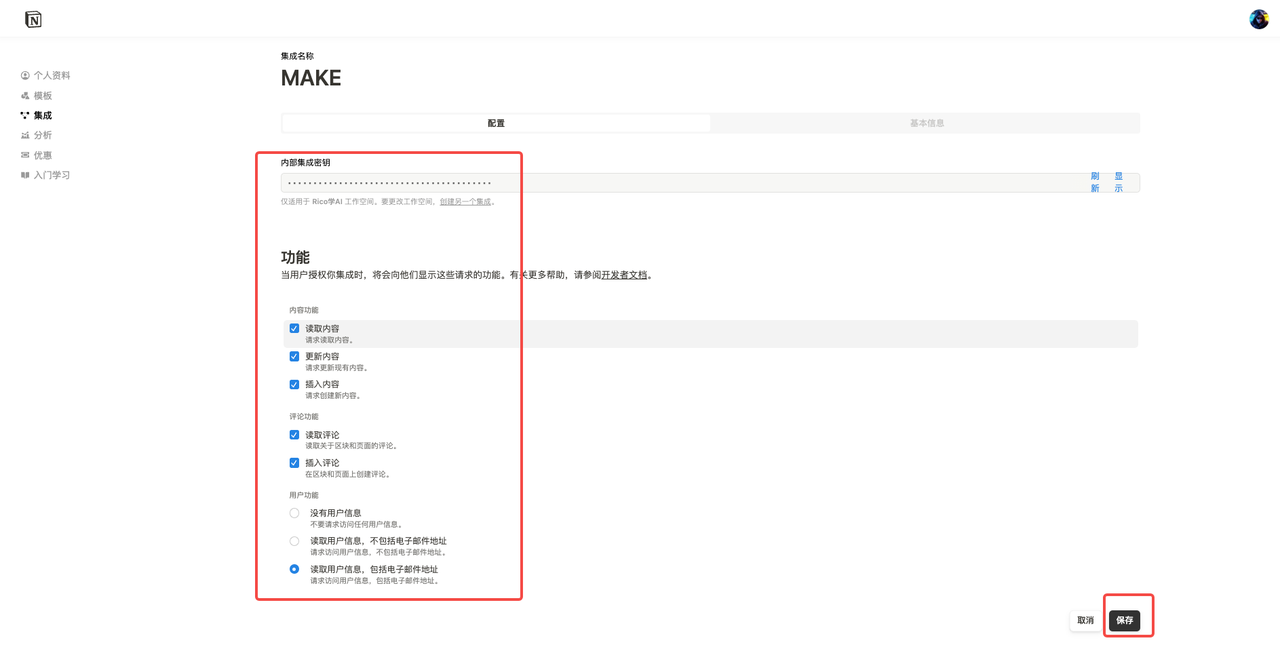
Task: Click the 分析 analytics icon in sidebar
Action: (25, 136)
